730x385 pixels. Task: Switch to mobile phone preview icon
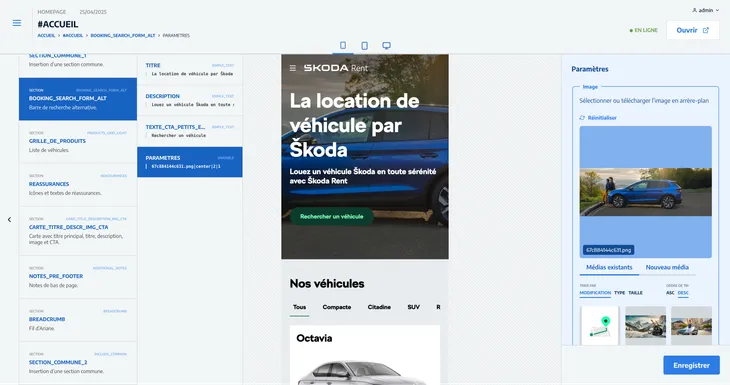pos(343,45)
